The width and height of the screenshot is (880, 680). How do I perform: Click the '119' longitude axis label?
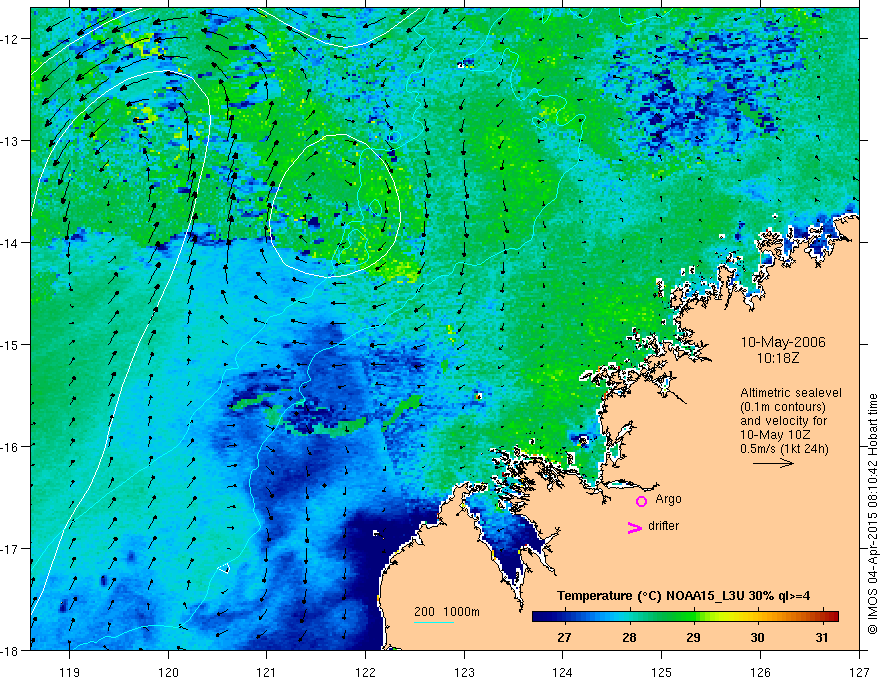tap(70, 672)
